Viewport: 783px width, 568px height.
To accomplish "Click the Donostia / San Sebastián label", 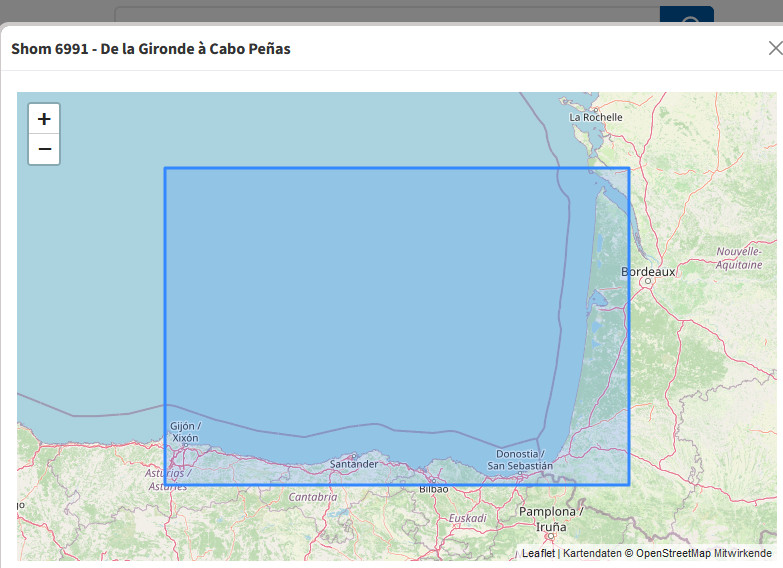I will (519, 460).
